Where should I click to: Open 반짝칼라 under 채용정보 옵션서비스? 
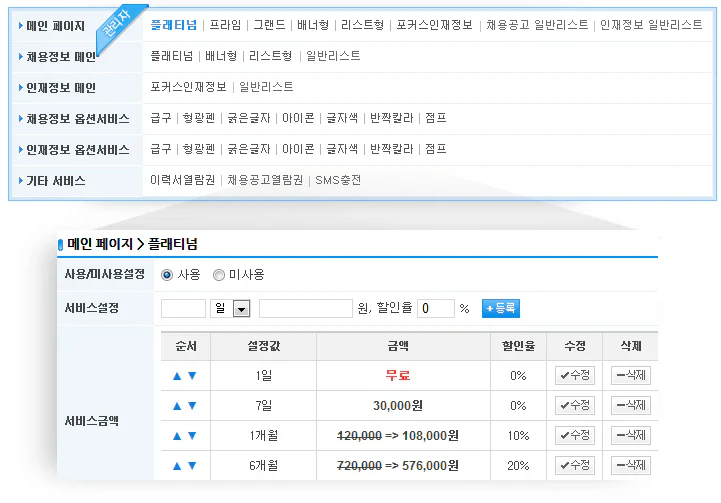[392, 118]
